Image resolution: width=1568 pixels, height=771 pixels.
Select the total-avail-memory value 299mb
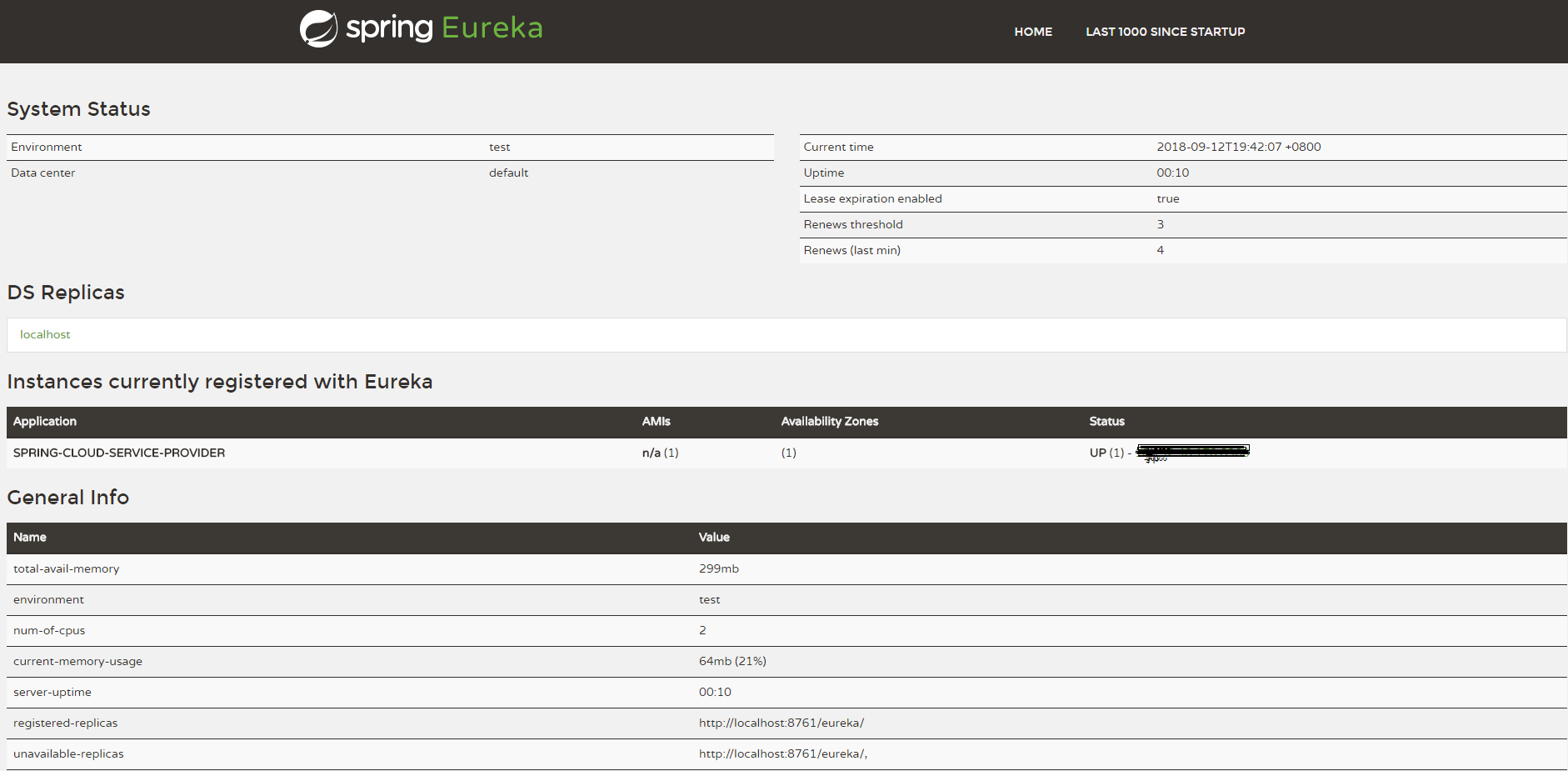click(x=718, y=568)
